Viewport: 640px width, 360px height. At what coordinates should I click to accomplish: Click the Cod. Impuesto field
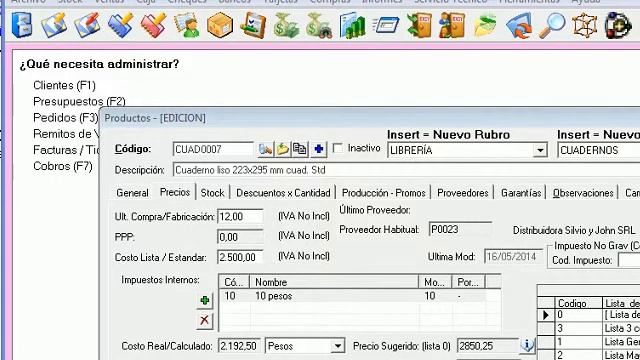629,260
